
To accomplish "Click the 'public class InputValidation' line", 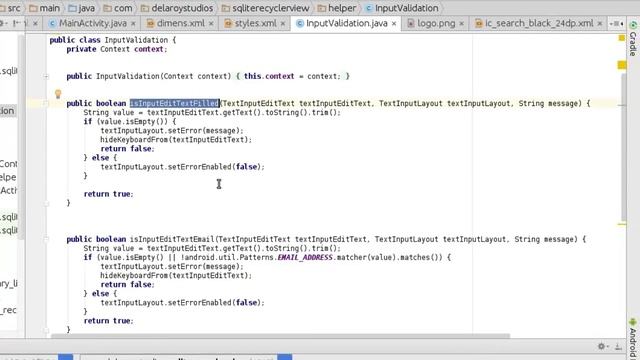I will pyautogui.click(x=113, y=40).
